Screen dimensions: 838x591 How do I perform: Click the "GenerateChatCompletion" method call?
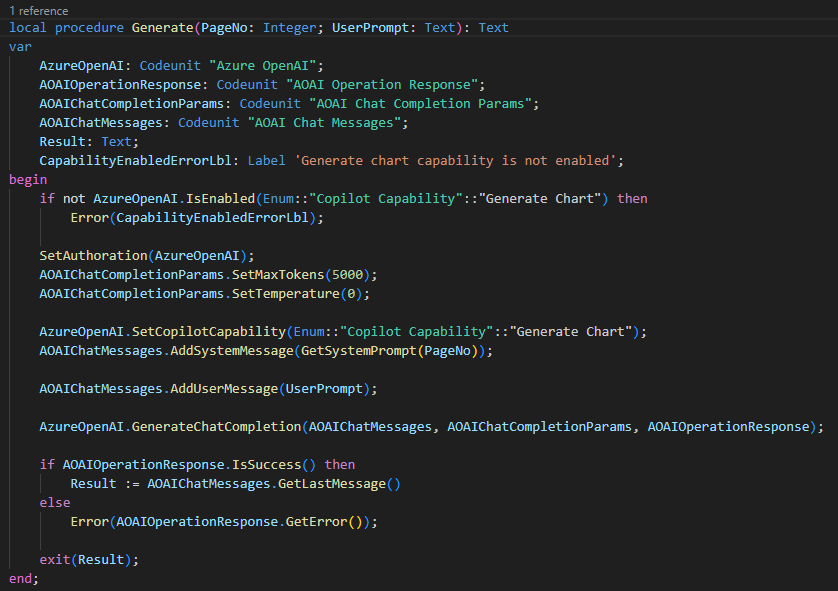[216, 426]
